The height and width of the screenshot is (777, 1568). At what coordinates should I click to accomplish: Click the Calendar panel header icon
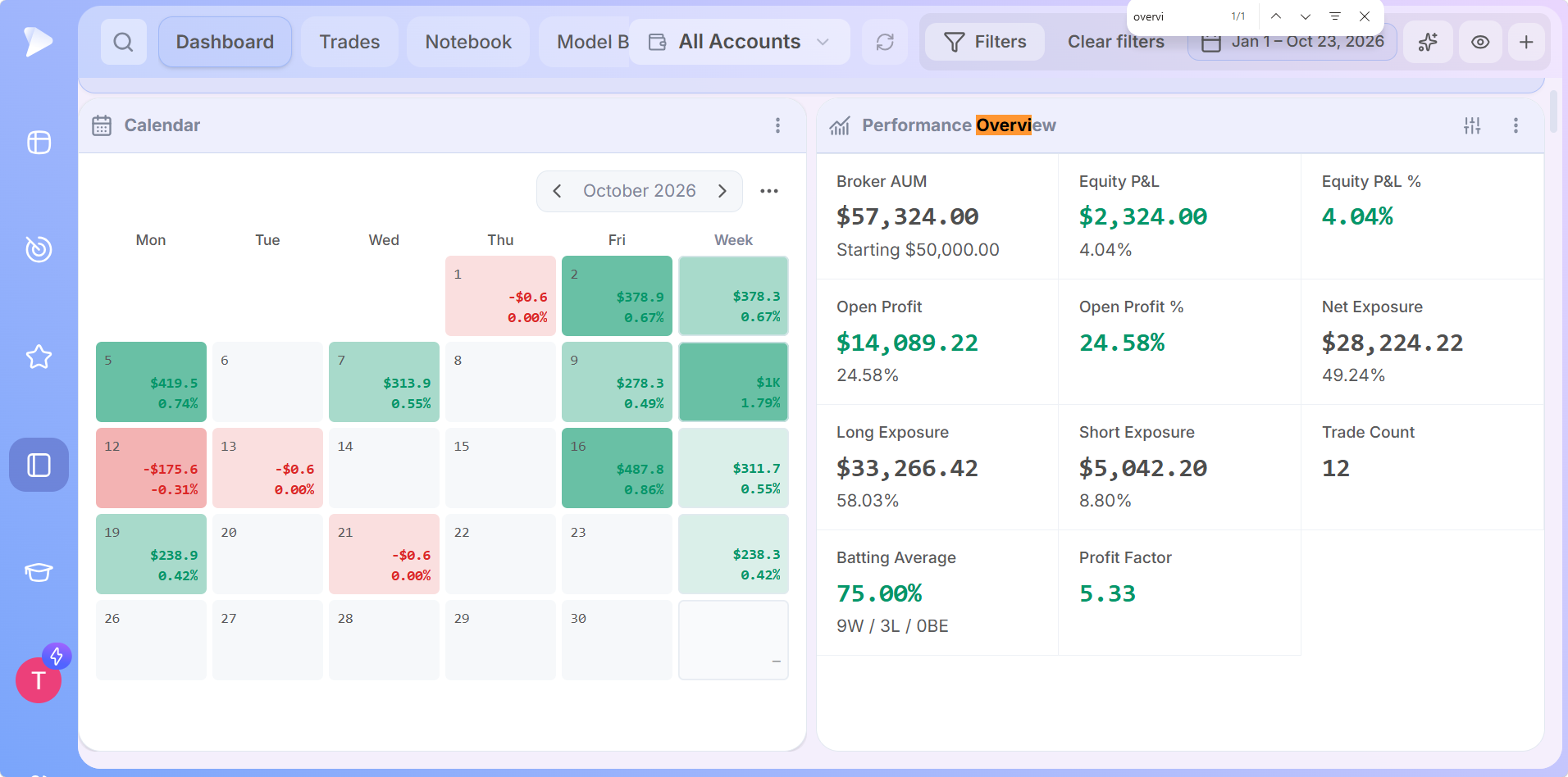[x=102, y=125]
